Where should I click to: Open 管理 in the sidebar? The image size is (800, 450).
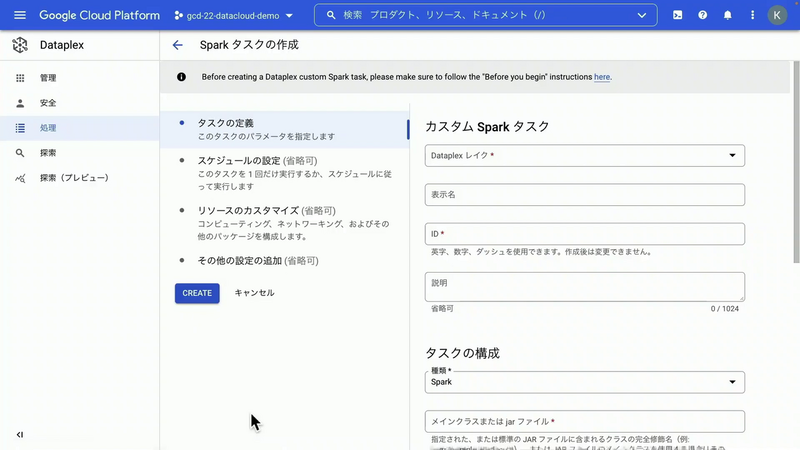point(80,78)
